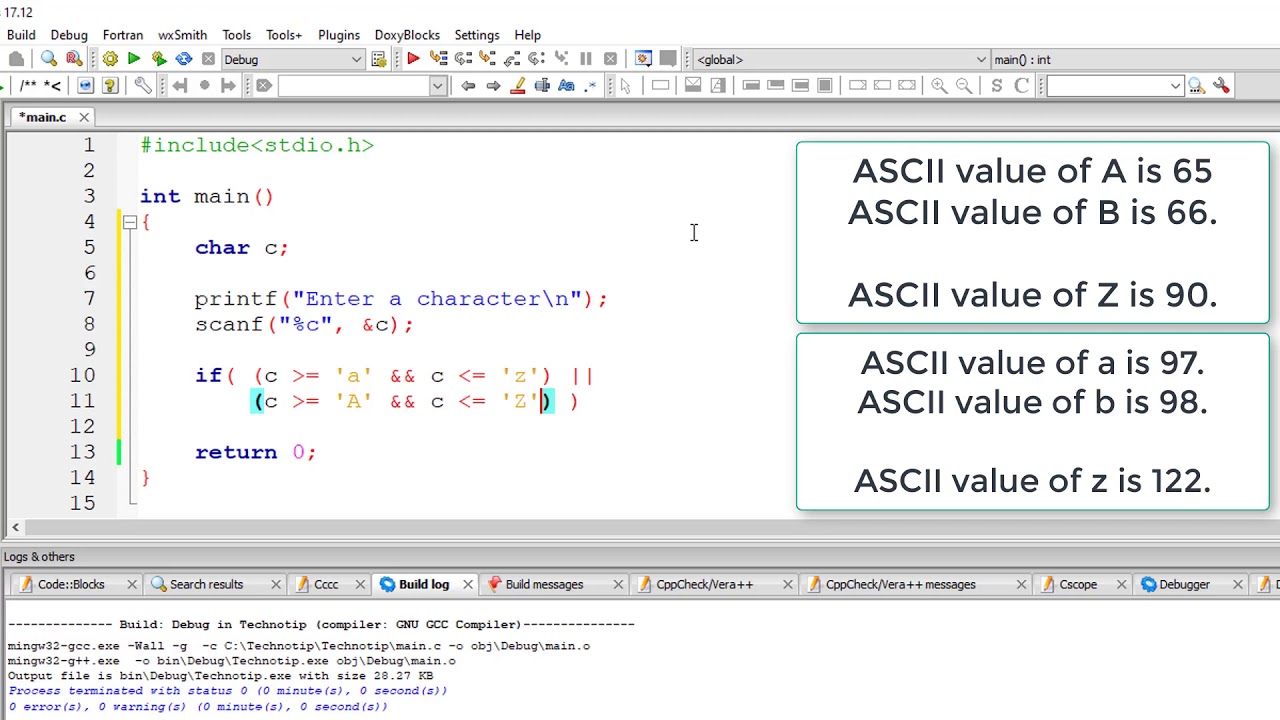Click the Build and run icon
The height and width of the screenshot is (720, 1280).
click(x=159, y=59)
